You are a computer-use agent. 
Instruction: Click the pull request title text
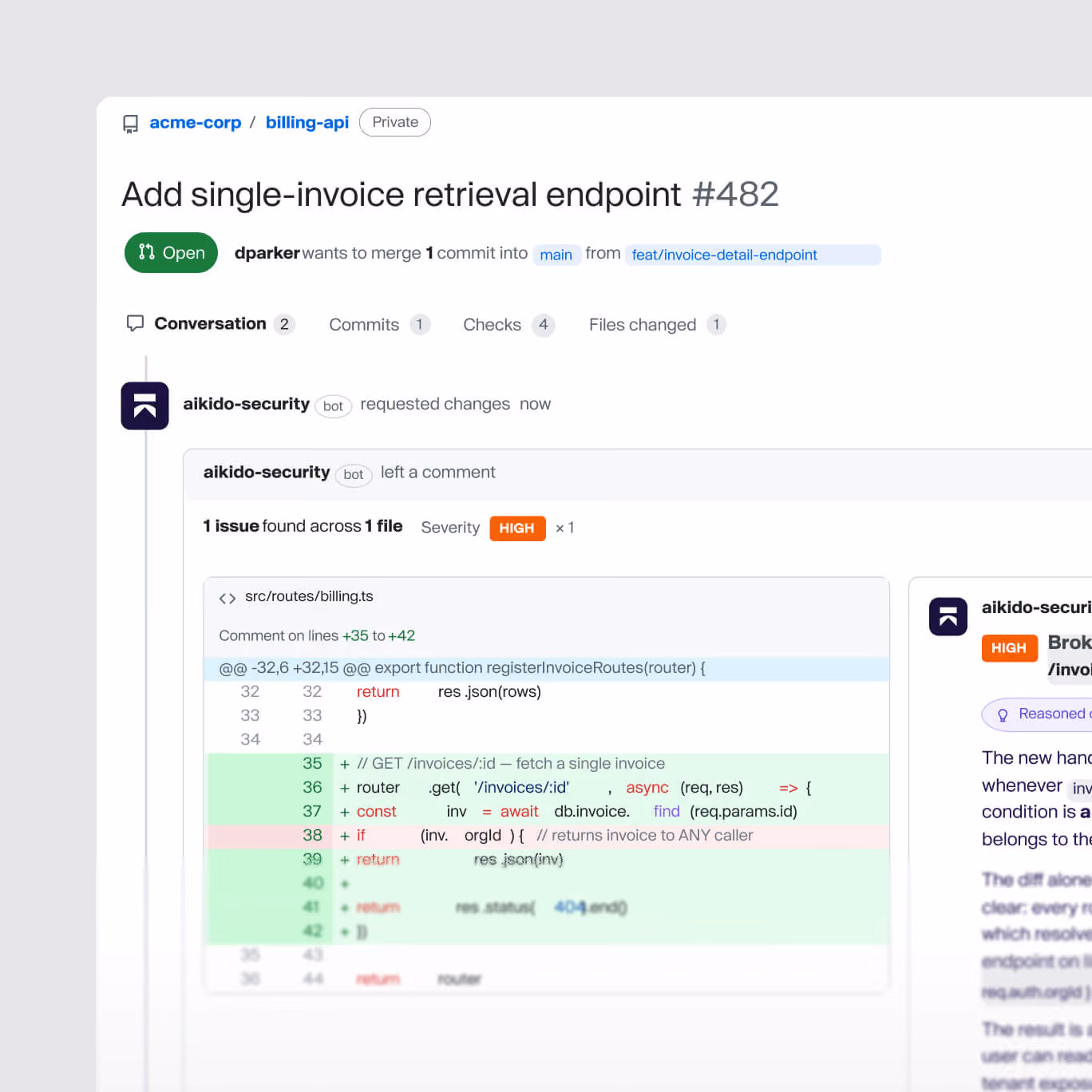pos(402,194)
